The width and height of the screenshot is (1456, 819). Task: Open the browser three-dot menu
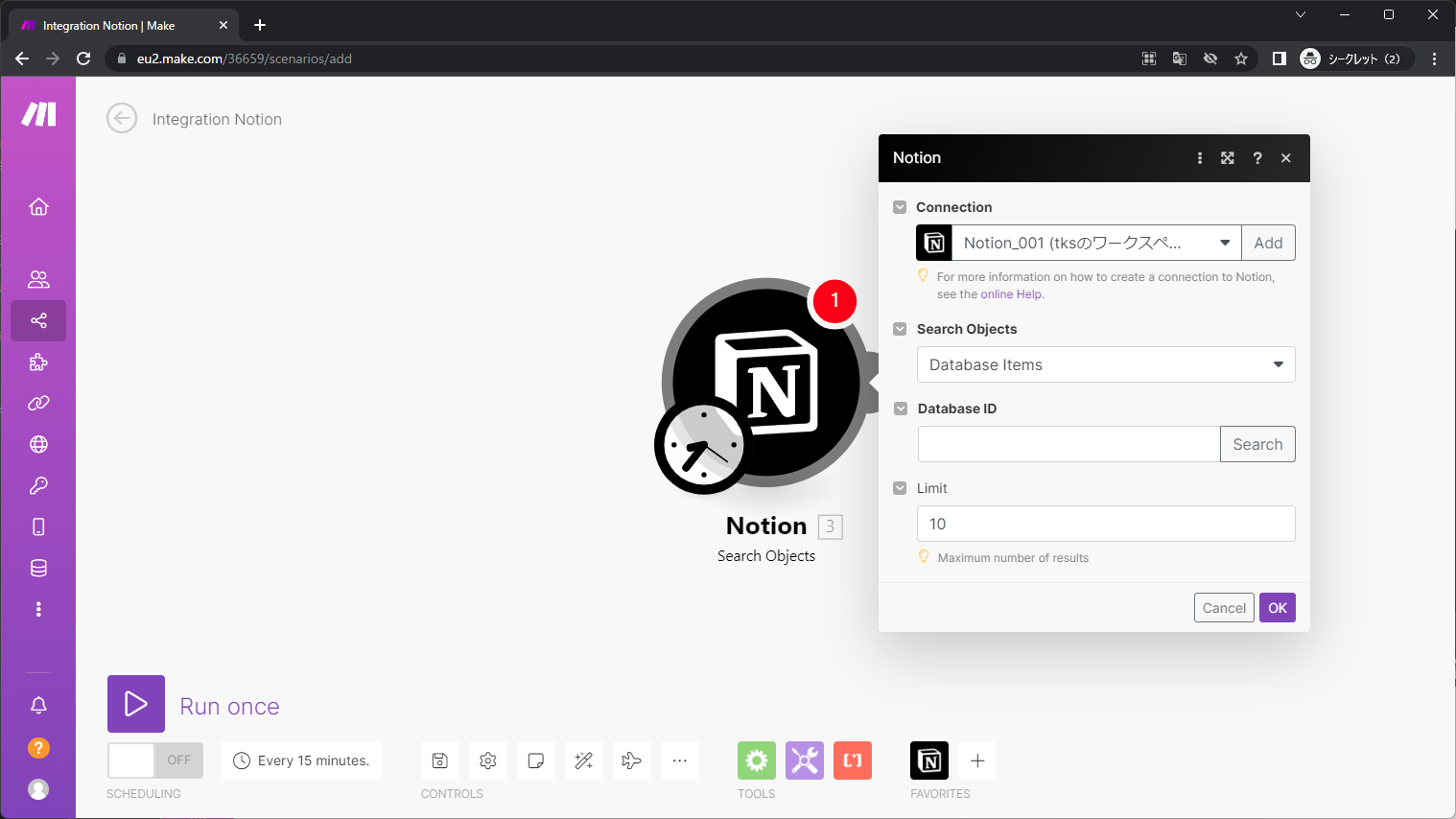1435,58
